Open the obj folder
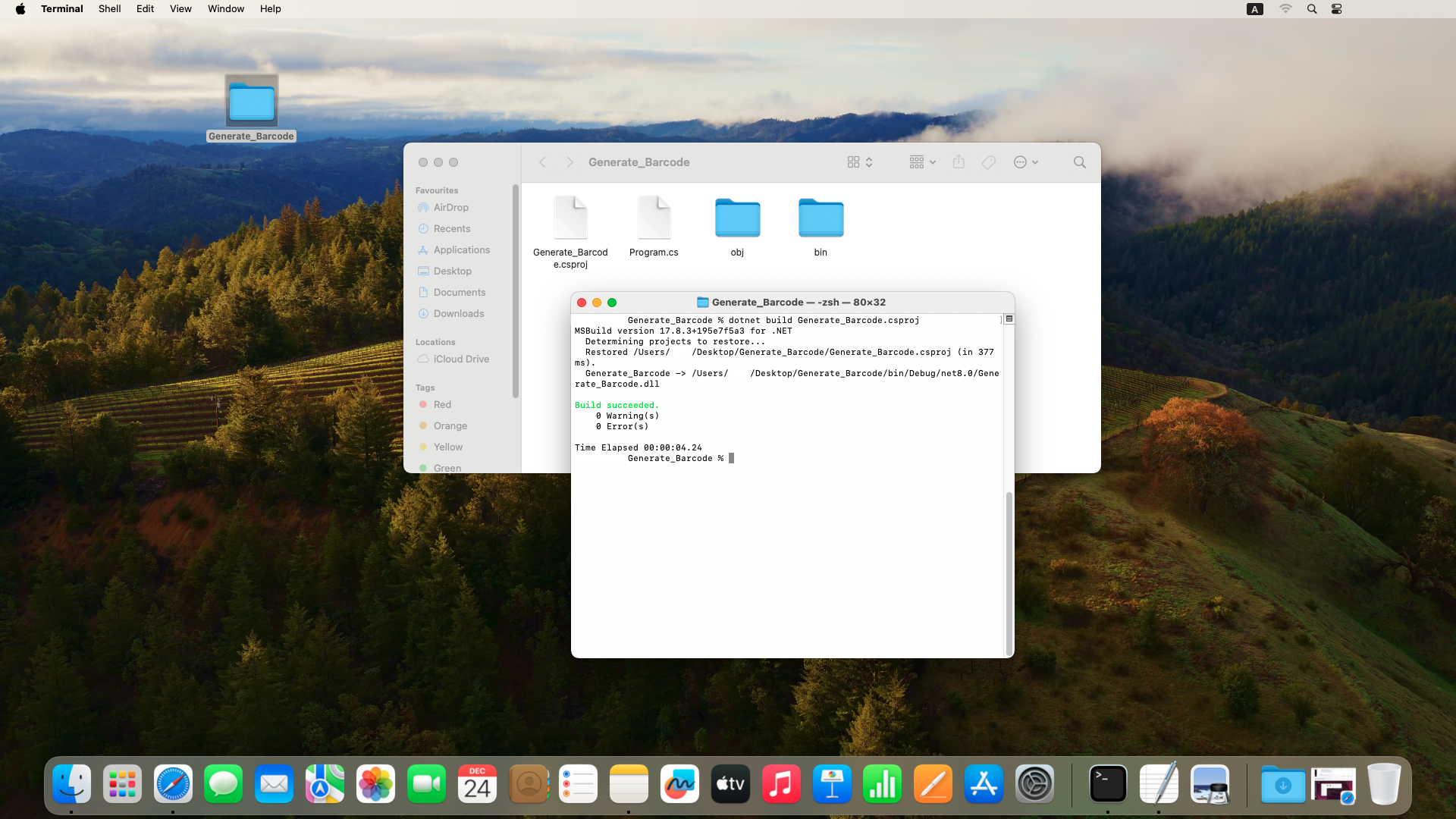The height and width of the screenshot is (819, 1456). (x=737, y=218)
